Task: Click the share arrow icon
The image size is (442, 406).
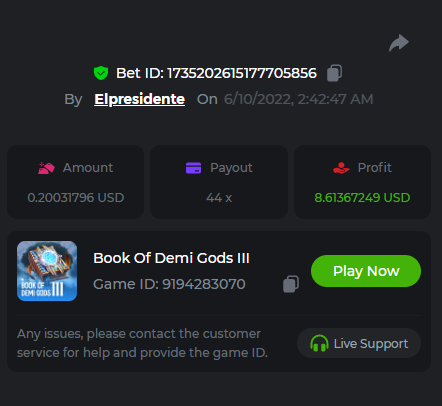Action: click(399, 43)
